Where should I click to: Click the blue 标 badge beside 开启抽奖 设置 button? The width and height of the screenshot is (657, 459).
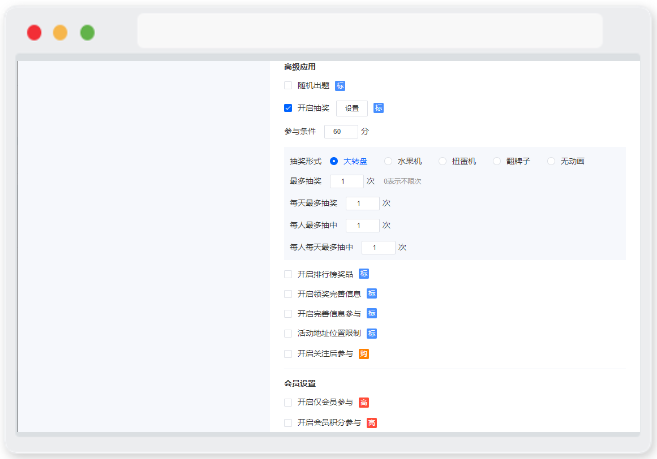click(x=378, y=108)
